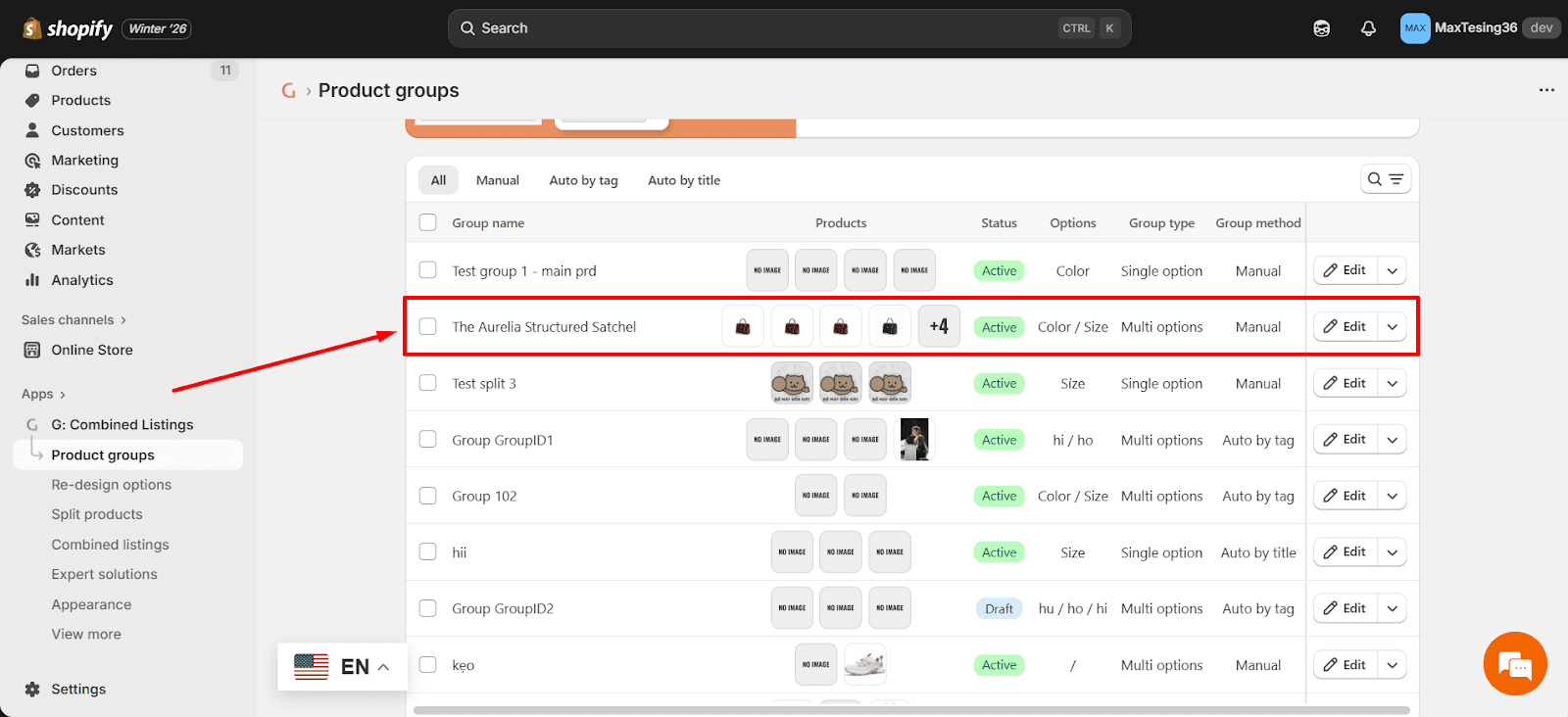Select the Test split 3 checkbox
The height and width of the screenshot is (717, 1568).
coord(428,383)
